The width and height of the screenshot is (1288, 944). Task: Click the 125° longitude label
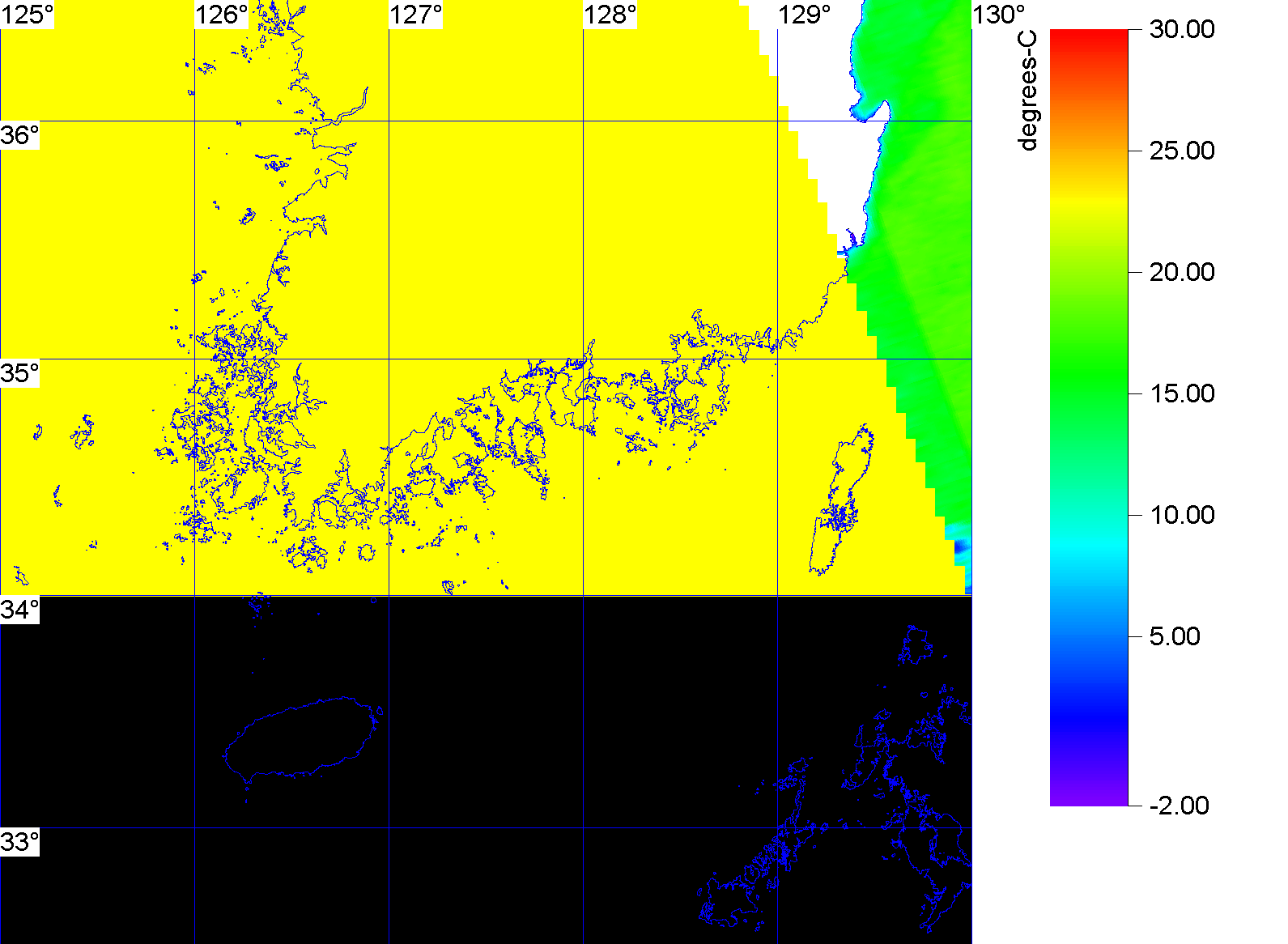pyautogui.click(x=27, y=15)
